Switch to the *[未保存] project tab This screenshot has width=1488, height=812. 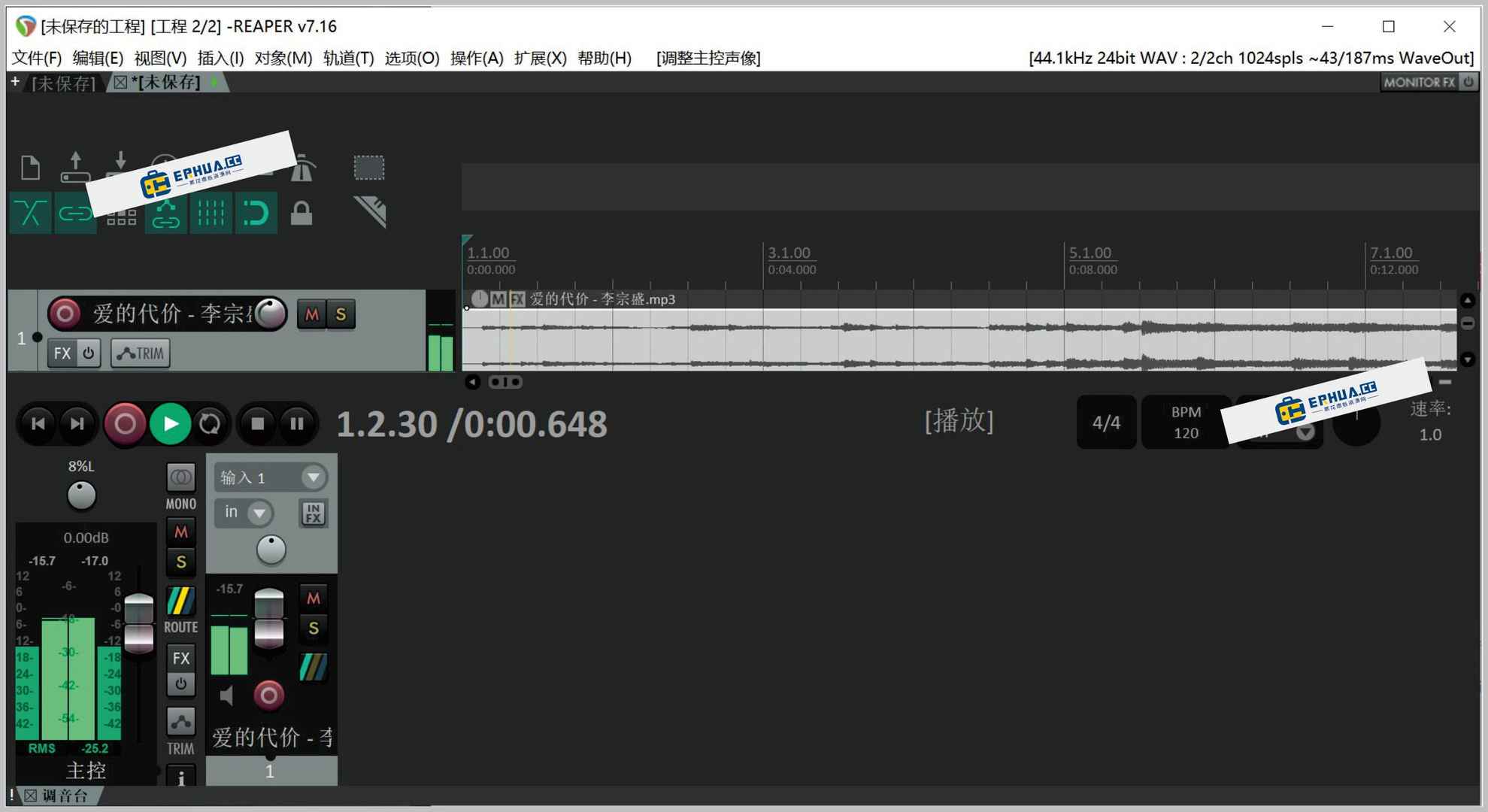point(167,83)
